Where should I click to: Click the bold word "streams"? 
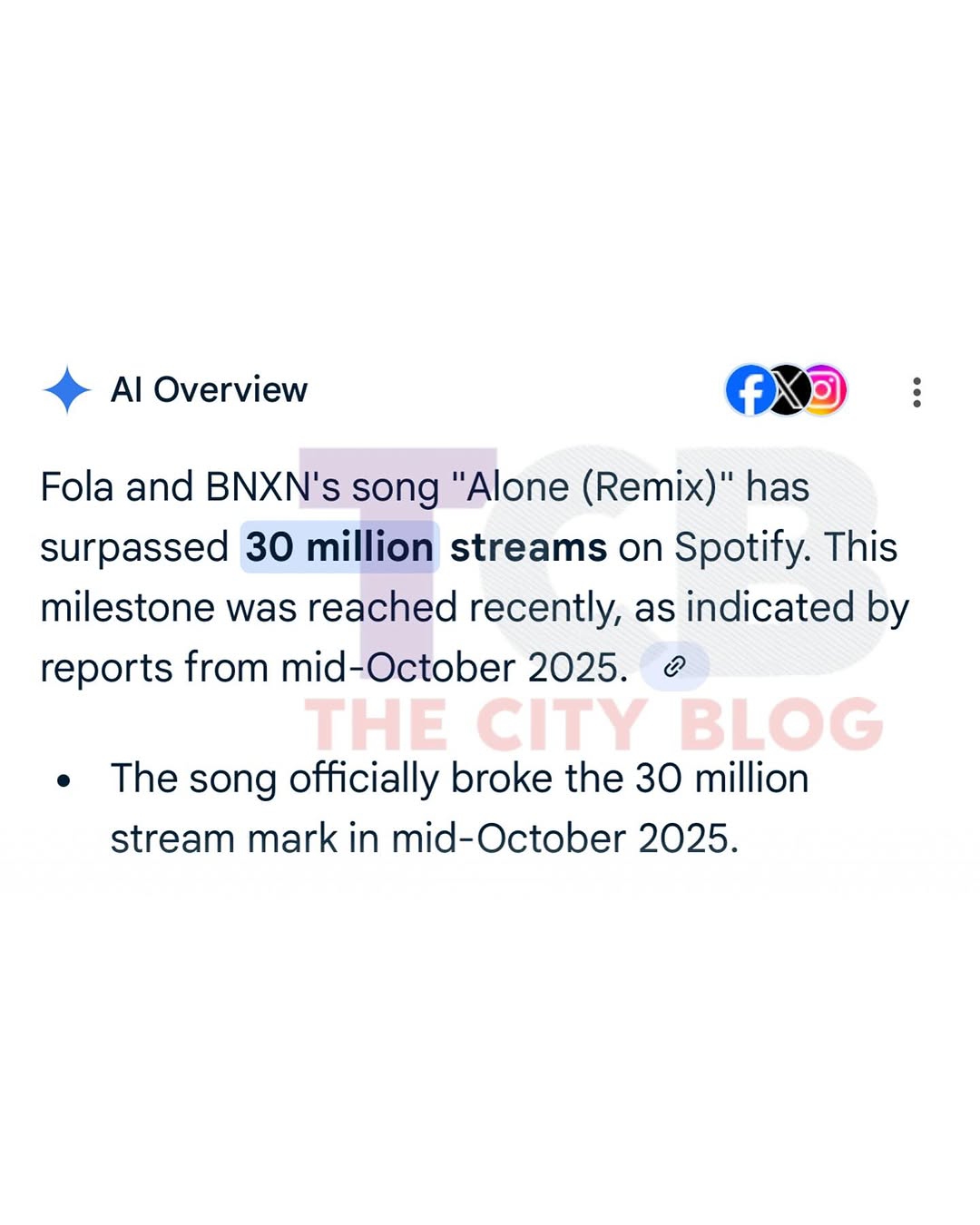coord(528,547)
